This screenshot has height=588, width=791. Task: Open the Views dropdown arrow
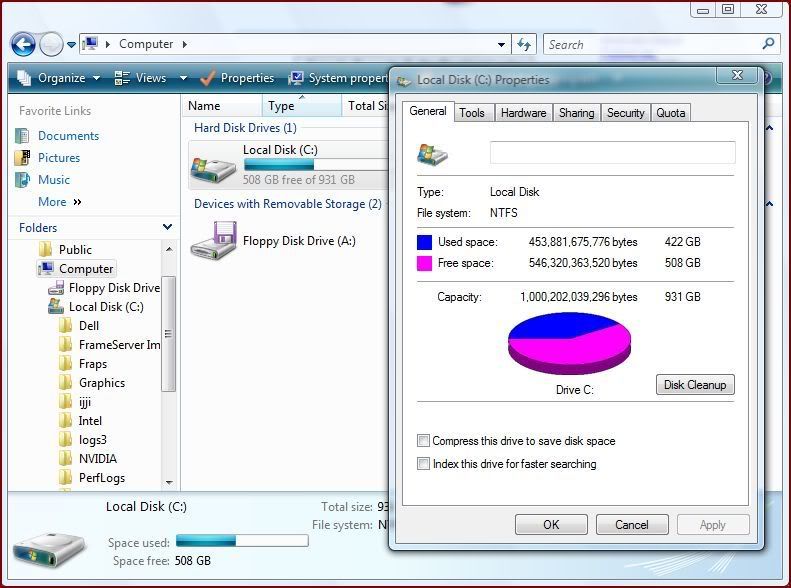coord(184,78)
